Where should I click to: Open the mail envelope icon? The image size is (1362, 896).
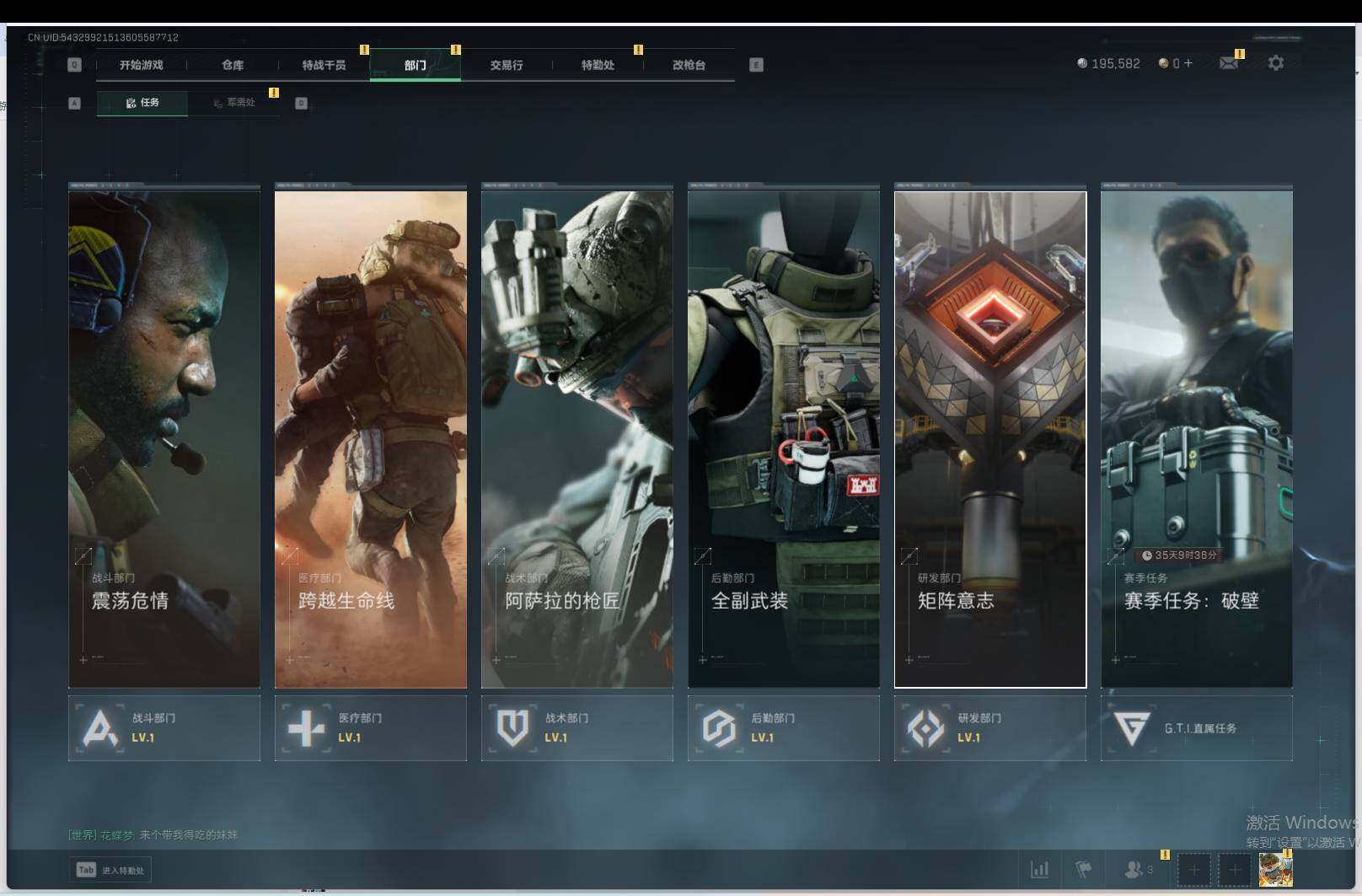click(x=1229, y=63)
